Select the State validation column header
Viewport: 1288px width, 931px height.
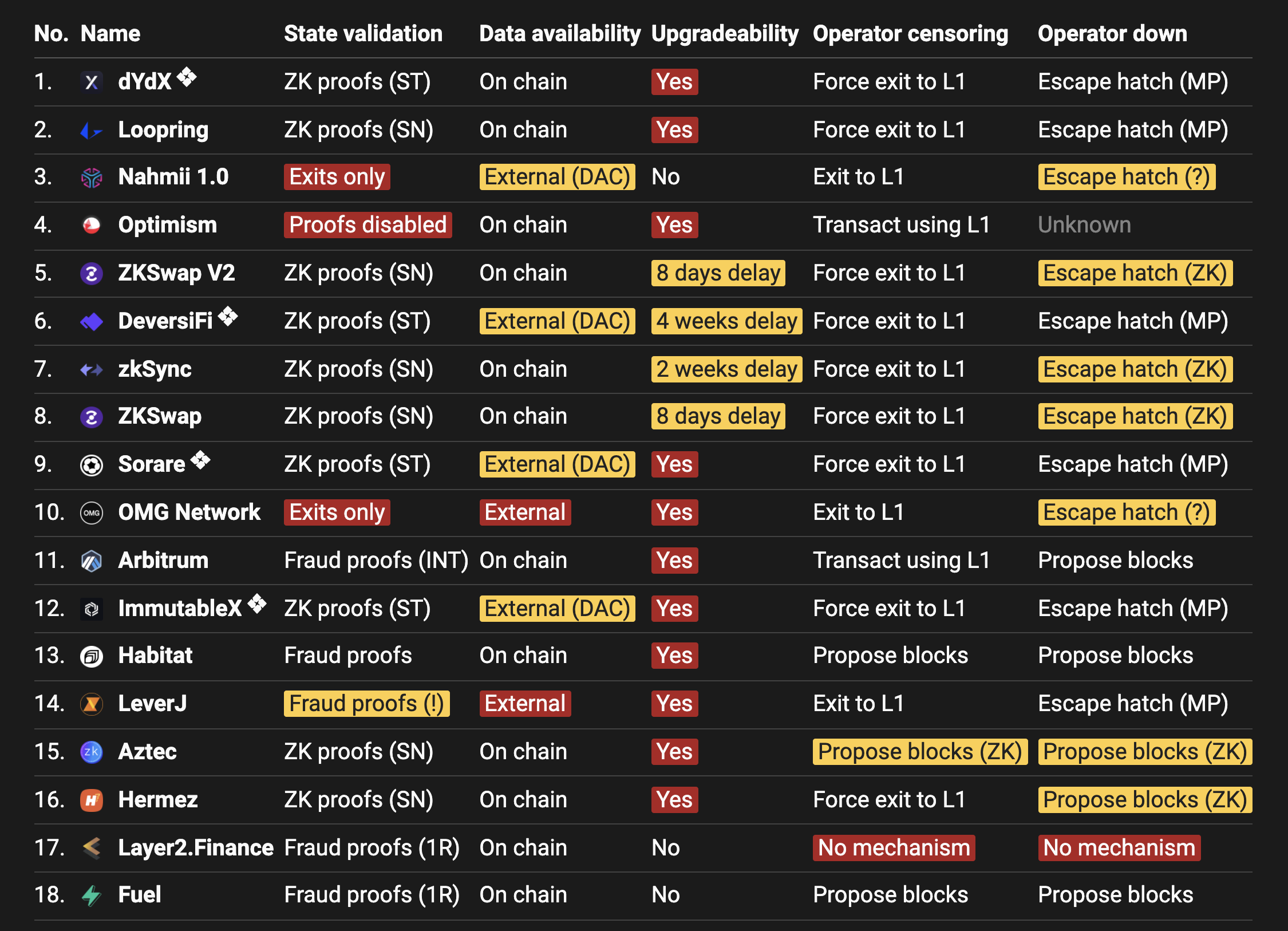pyautogui.click(x=364, y=34)
